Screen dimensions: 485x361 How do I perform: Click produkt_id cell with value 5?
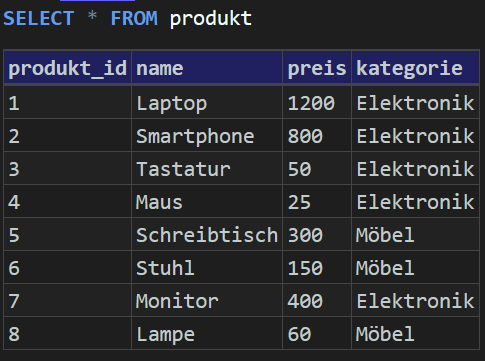(68, 235)
